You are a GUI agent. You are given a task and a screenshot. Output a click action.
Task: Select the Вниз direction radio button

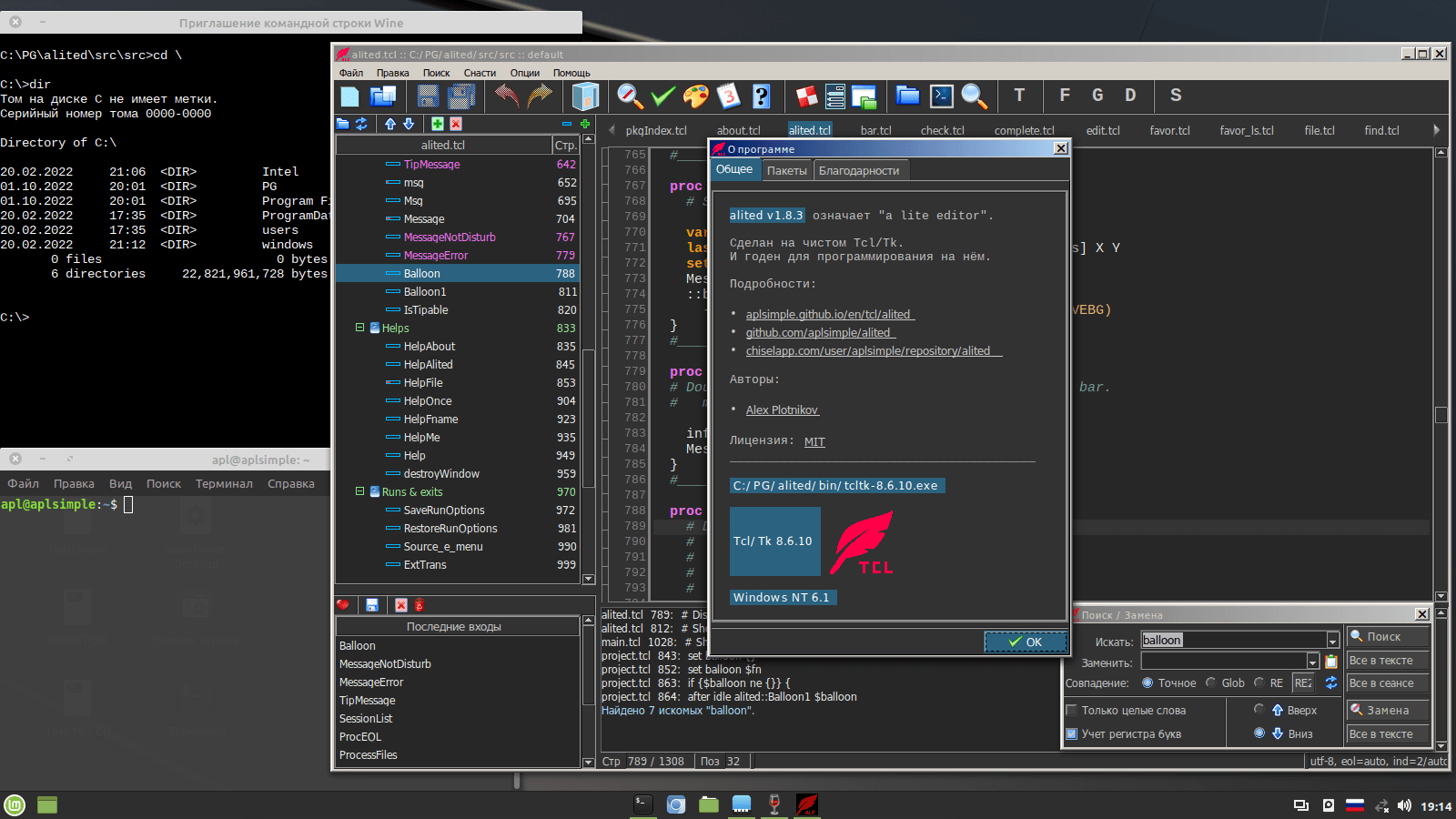tap(1259, 733)
